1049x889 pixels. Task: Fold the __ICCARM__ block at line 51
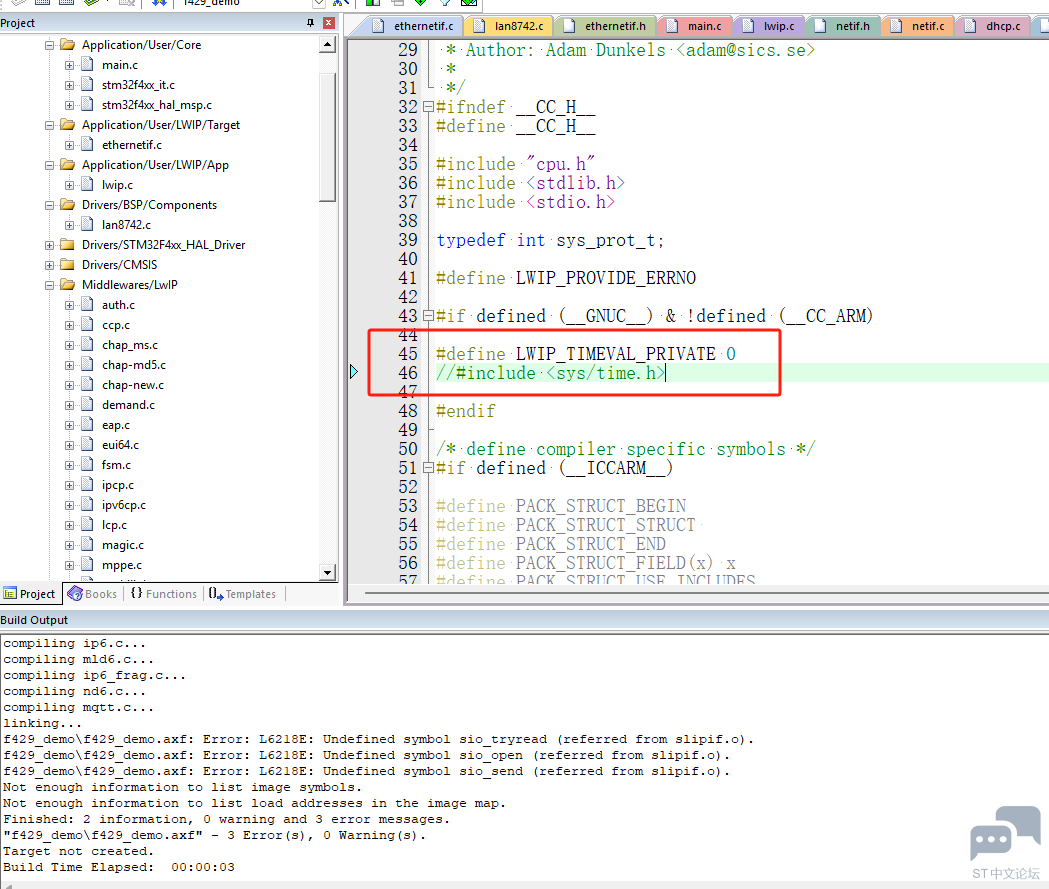pyautogui.click(x=428, y=468)
